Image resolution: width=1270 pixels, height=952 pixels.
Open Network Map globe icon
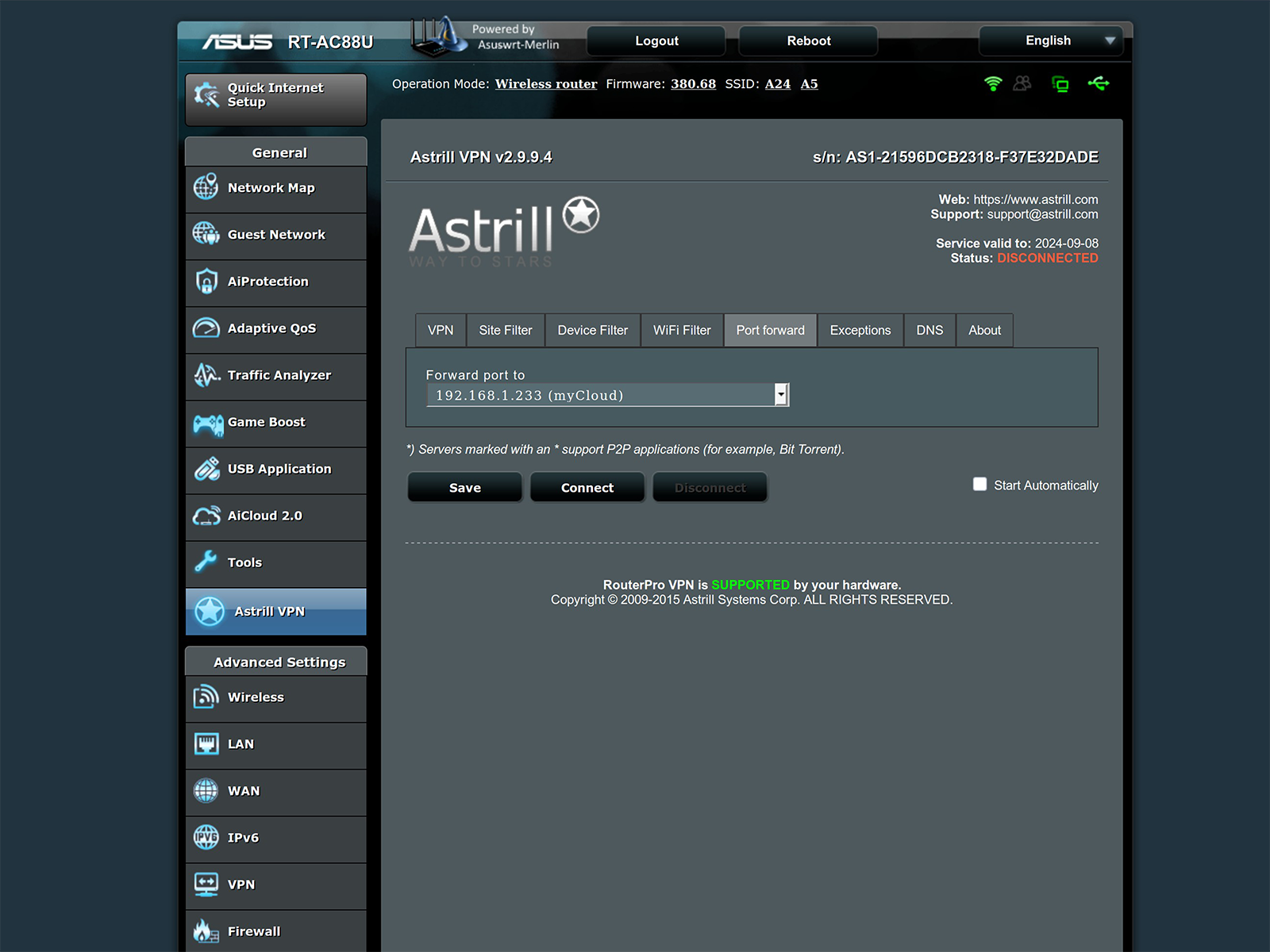pyautogui.click(x=206, y=187)
